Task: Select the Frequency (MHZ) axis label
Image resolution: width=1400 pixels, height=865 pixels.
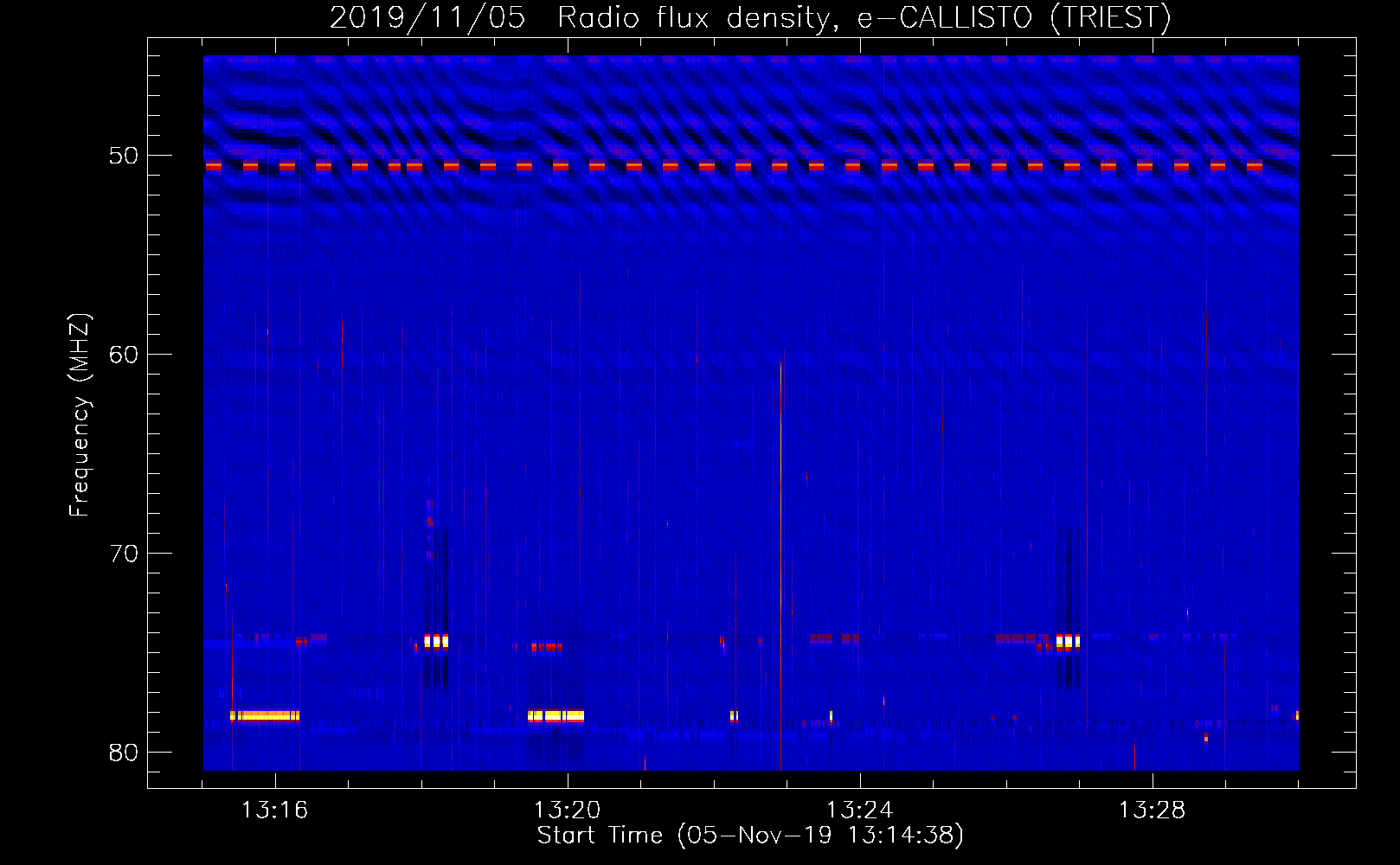Action: [79, 415]
